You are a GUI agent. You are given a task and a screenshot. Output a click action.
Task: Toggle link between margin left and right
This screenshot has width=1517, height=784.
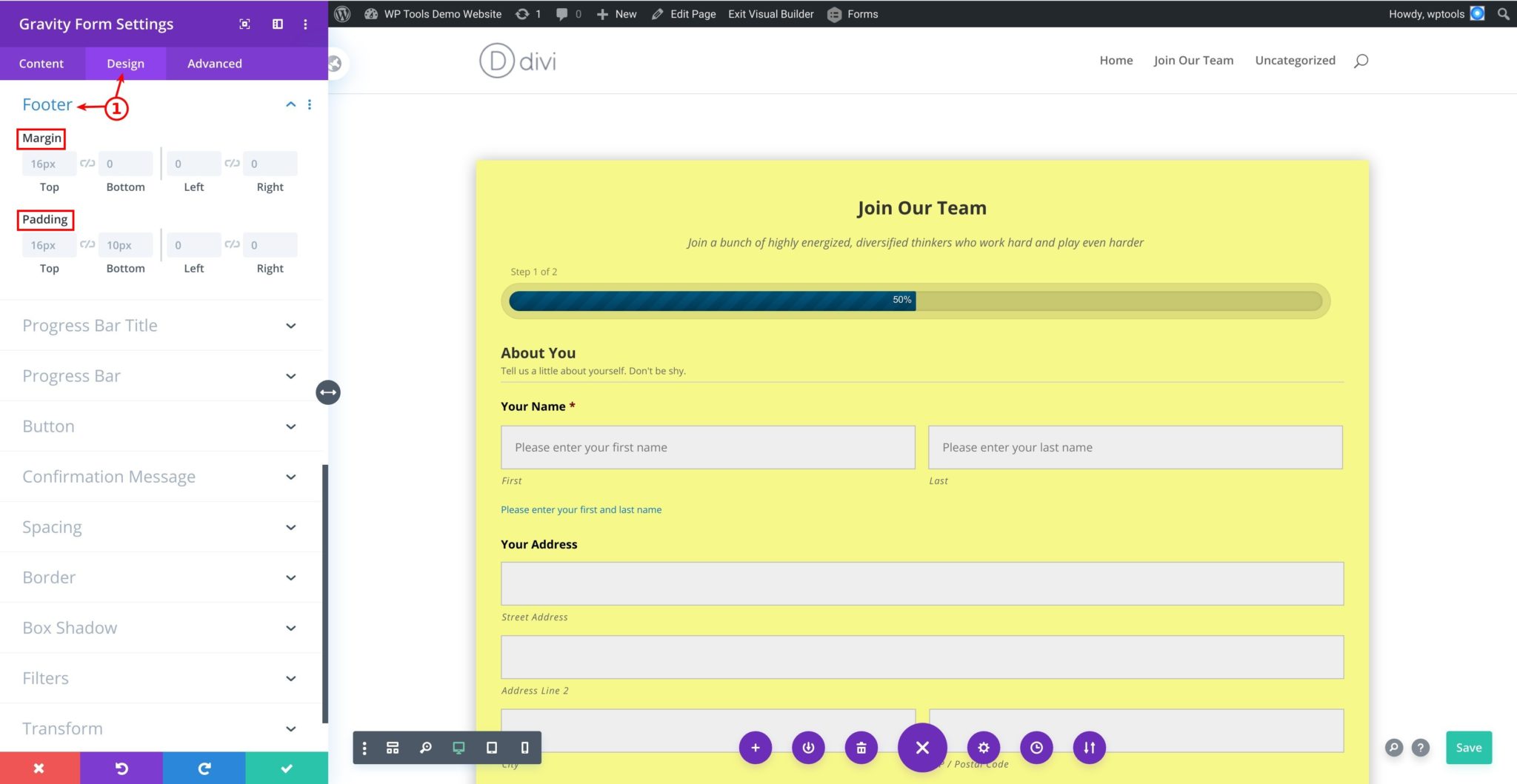pyautogui.click(x=232, y=163)
